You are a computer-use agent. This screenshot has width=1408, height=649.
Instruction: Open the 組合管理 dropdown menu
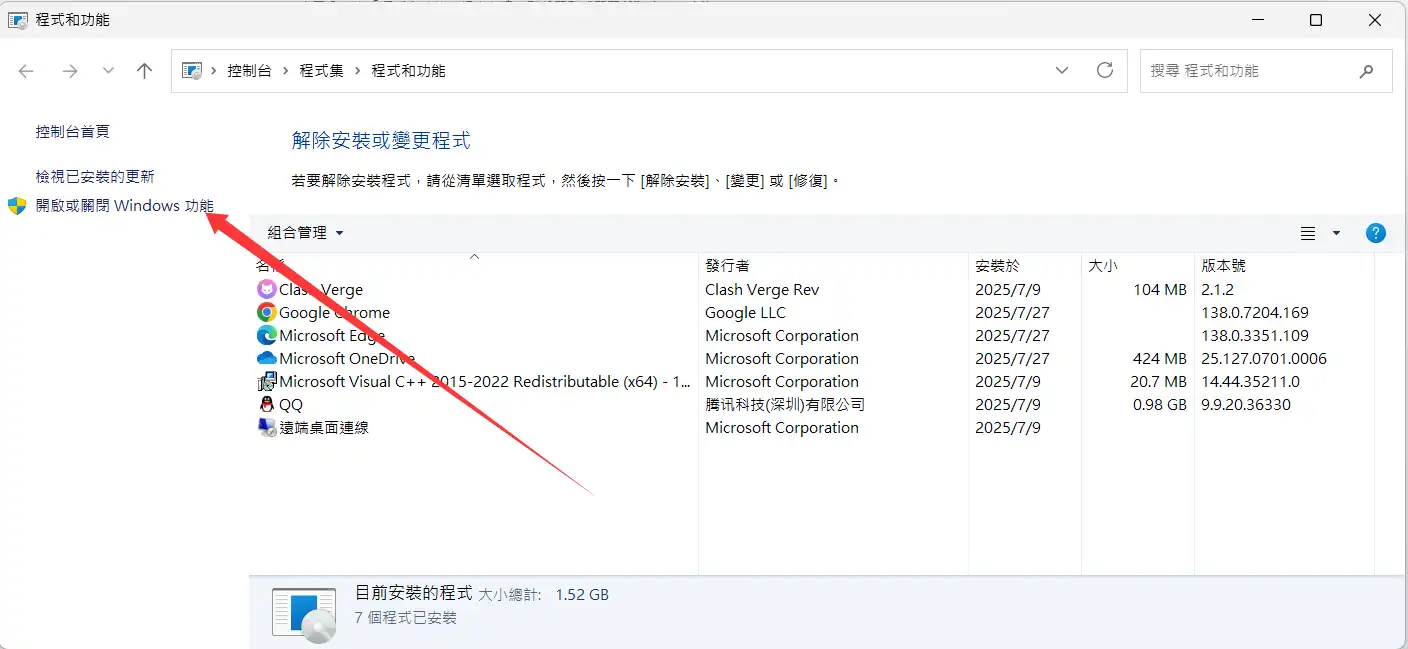click(305, 233)
